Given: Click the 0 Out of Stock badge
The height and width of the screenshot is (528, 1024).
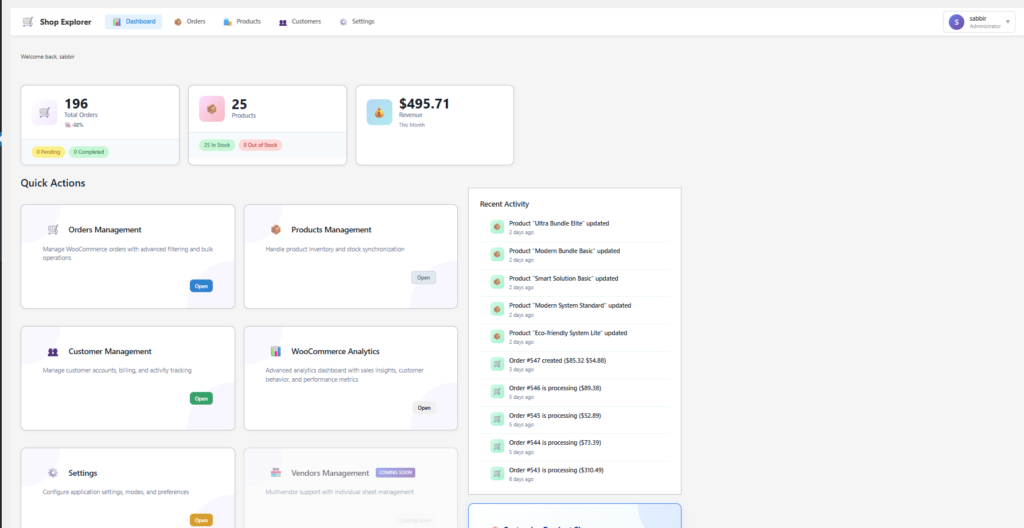Looking at the screenshot, I should click(260, 145).
